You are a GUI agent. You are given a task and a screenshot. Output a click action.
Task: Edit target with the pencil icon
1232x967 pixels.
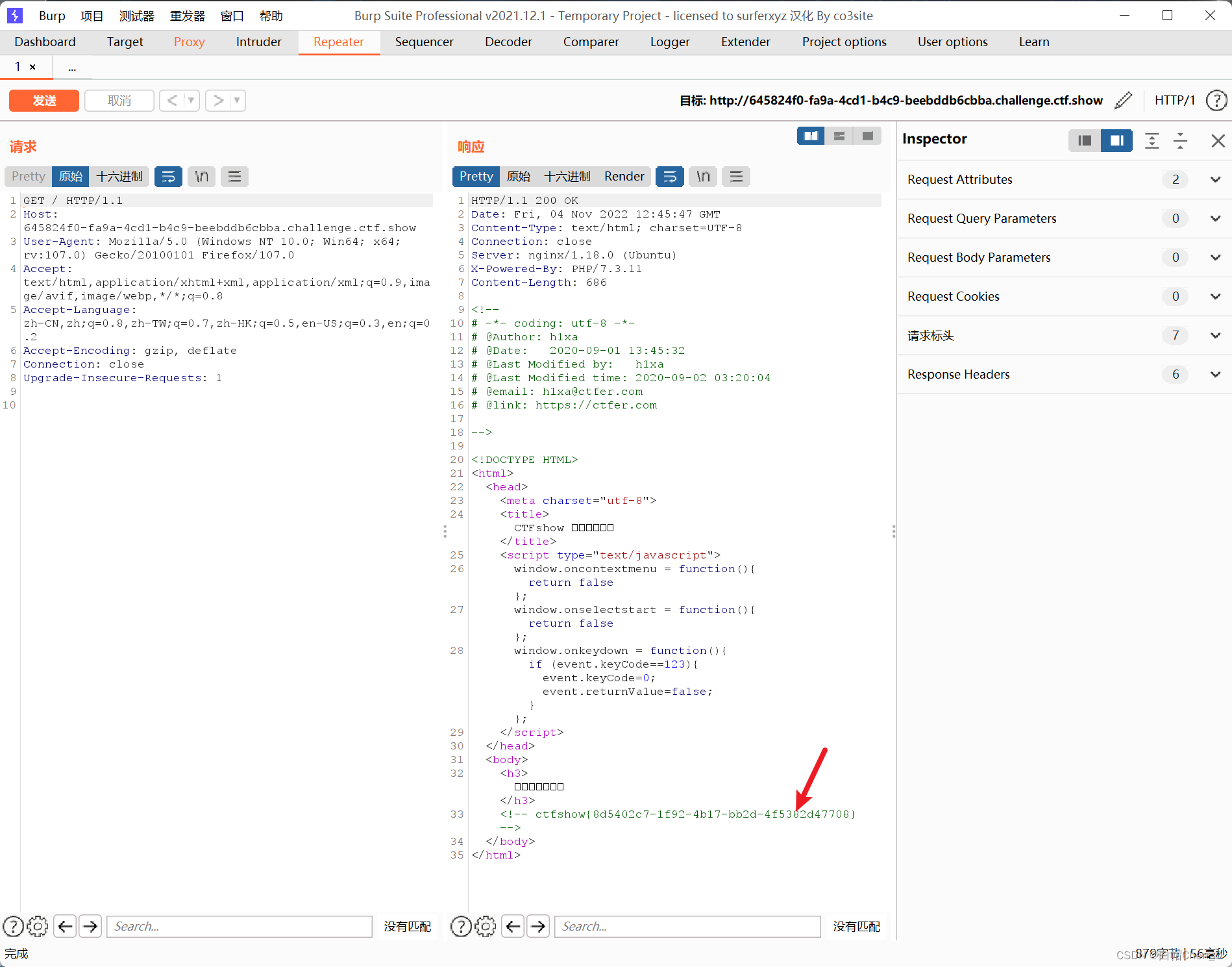tap(1123, 100)
